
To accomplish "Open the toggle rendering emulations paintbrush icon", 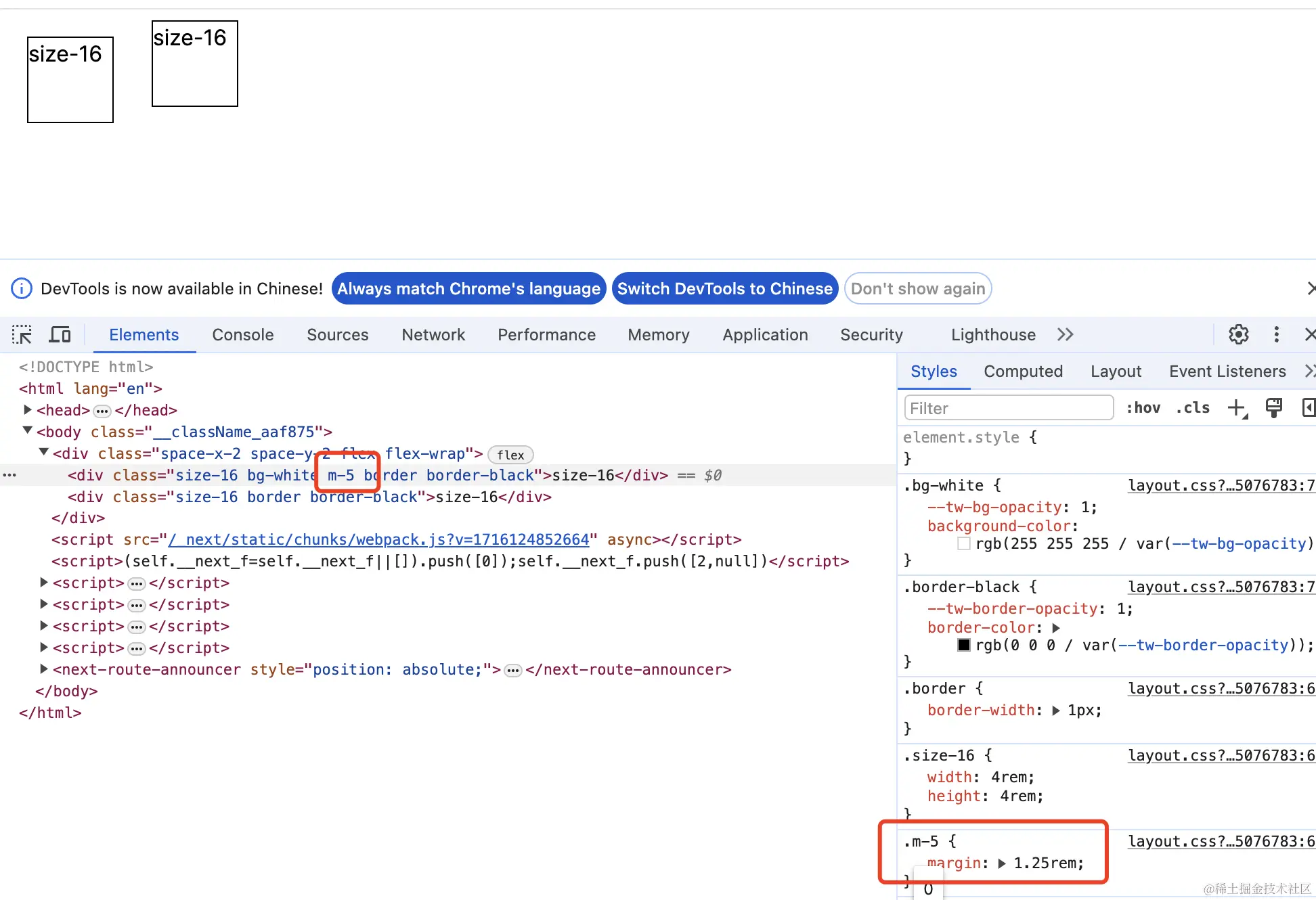I will (1274, 408).
